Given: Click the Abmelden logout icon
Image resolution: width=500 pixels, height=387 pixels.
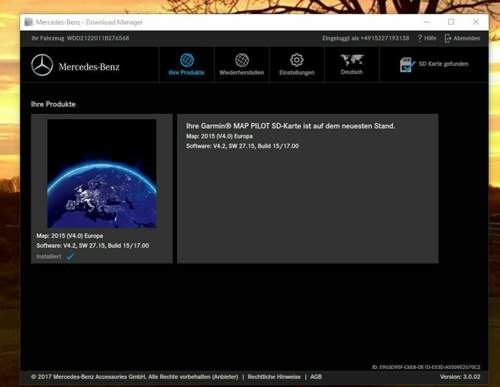Looking at the screenshot, I should point(448,38).
